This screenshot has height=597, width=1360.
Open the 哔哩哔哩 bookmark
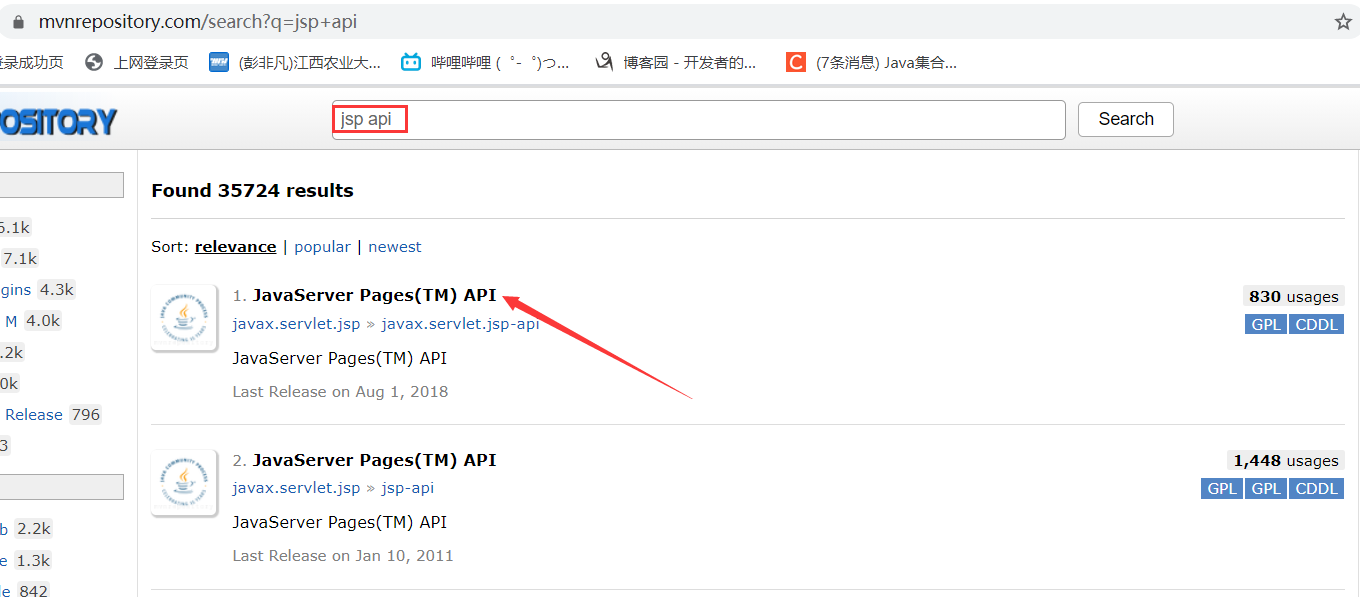click(x=485, y=62)
